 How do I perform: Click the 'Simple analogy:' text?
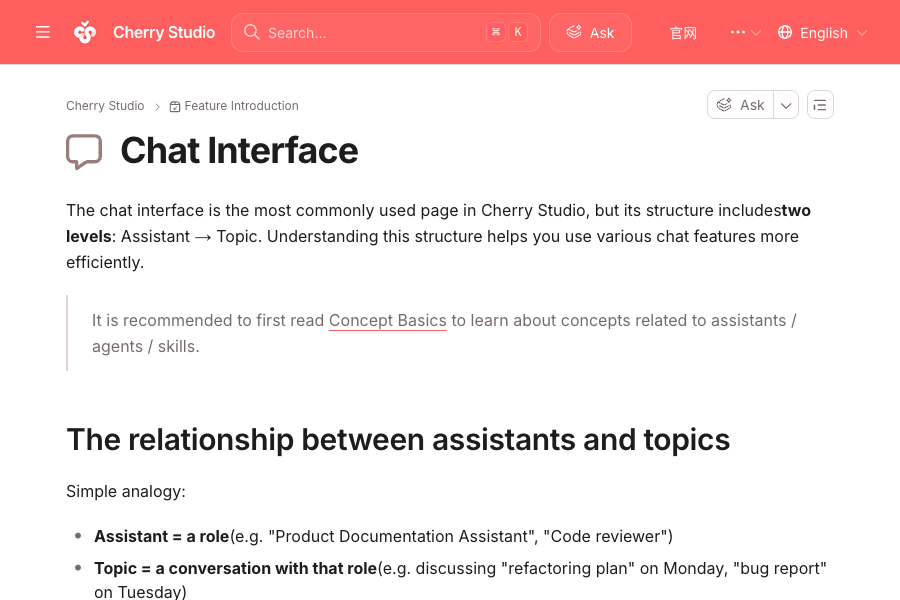126,491
